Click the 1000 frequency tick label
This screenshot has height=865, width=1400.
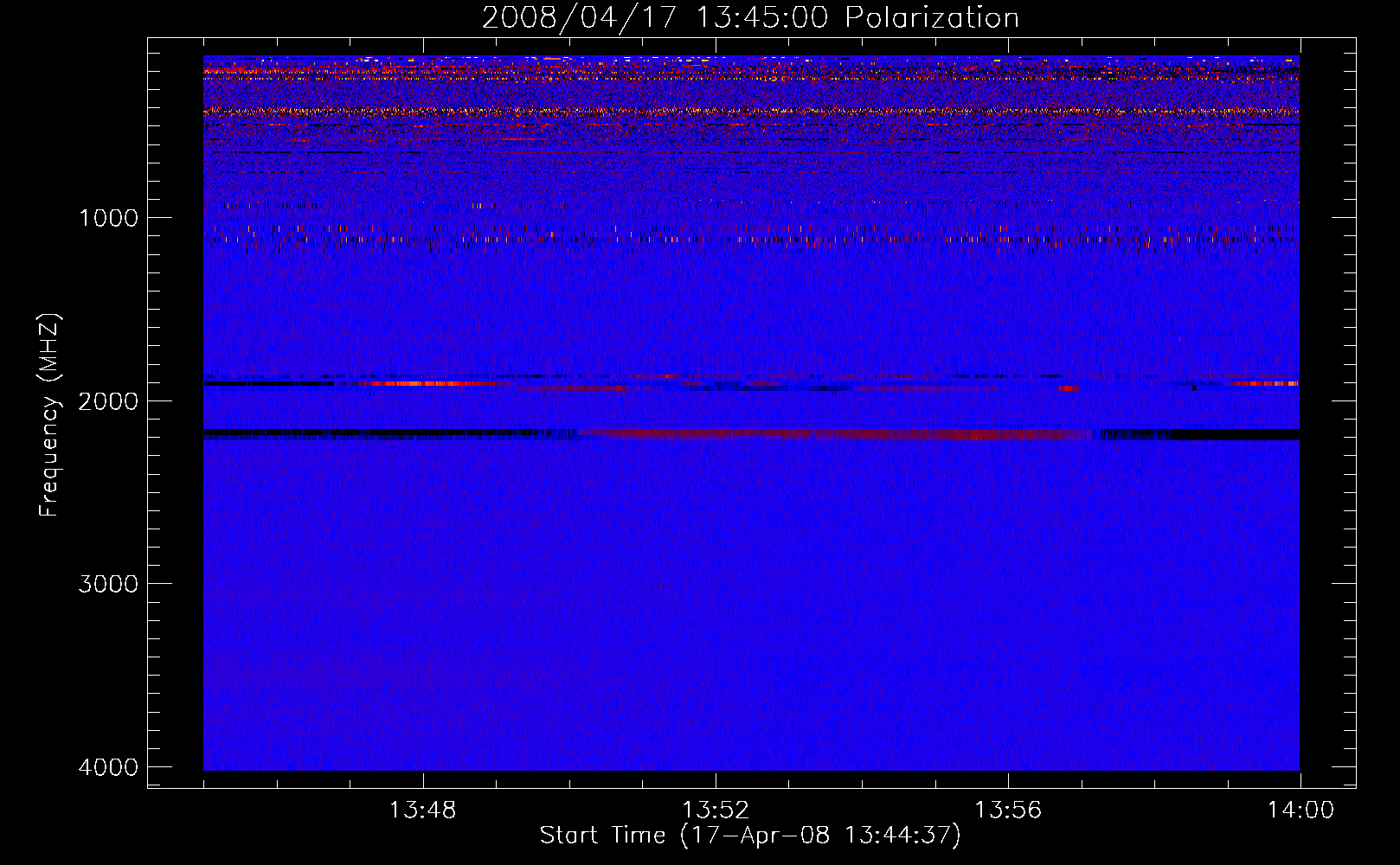[108, 218]
